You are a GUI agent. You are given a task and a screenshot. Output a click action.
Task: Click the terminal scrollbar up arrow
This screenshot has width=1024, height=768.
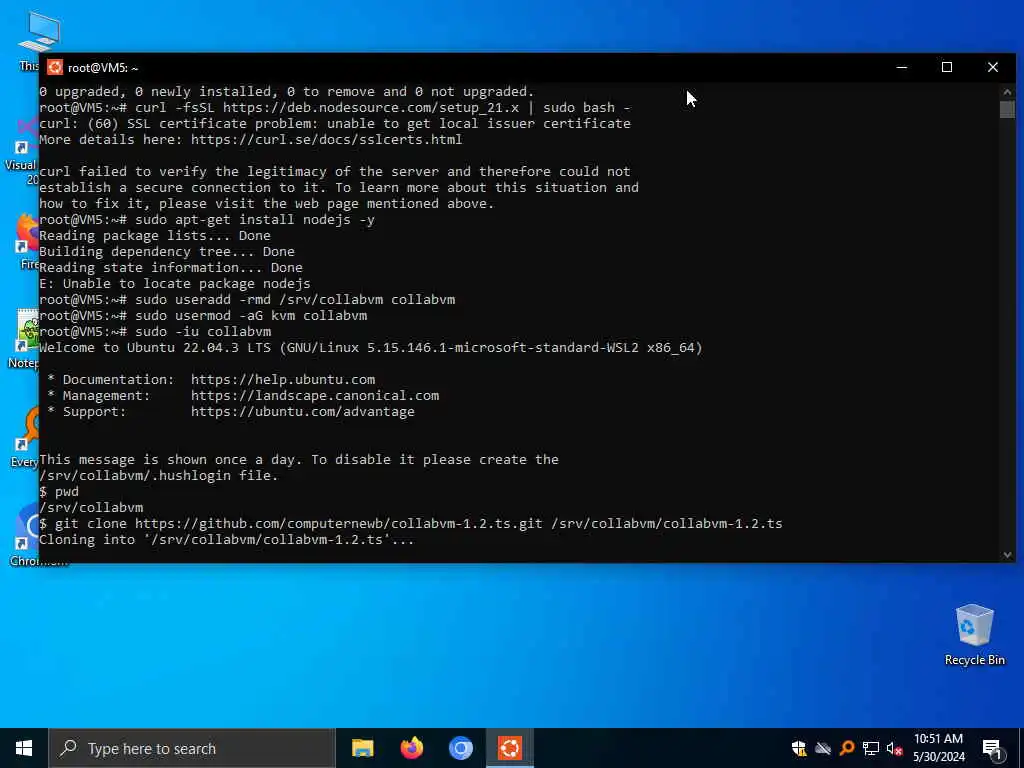click(1007, 91)
